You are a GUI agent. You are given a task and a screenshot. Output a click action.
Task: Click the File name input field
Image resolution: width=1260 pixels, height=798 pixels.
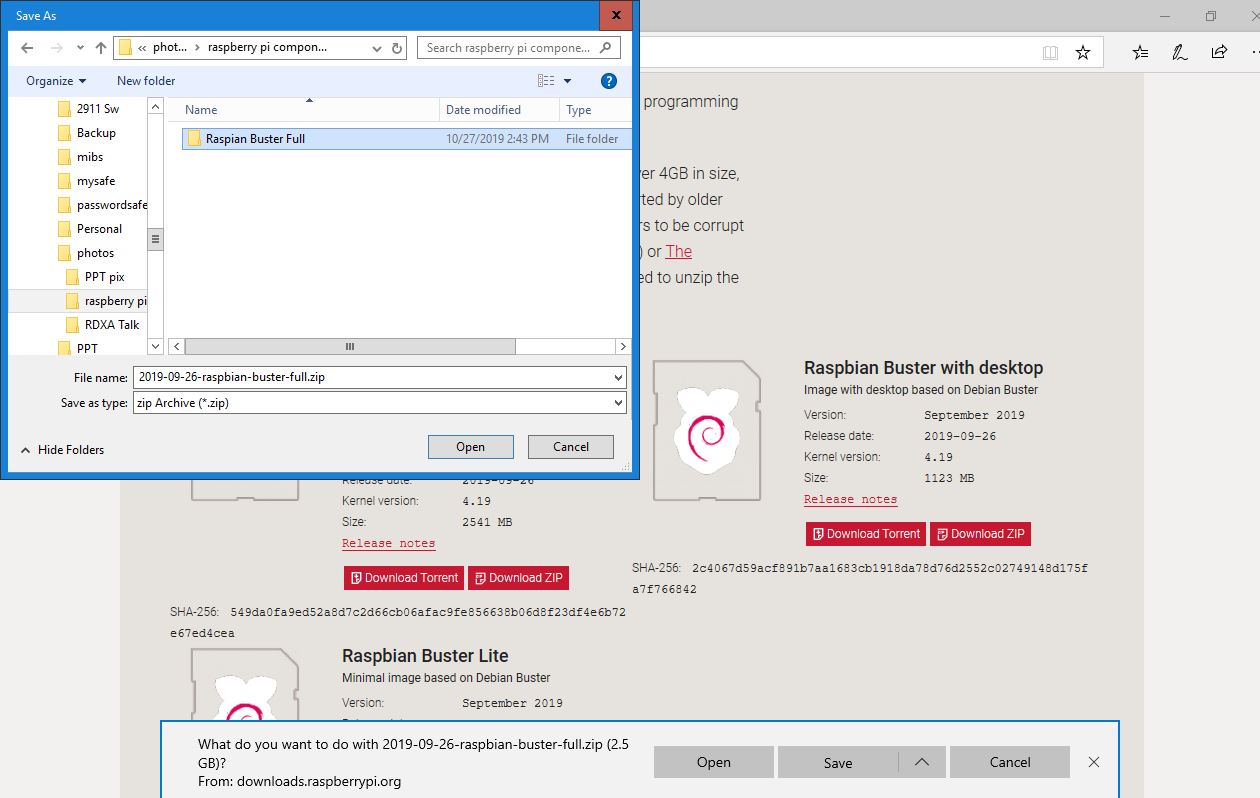tap(371, 377)
